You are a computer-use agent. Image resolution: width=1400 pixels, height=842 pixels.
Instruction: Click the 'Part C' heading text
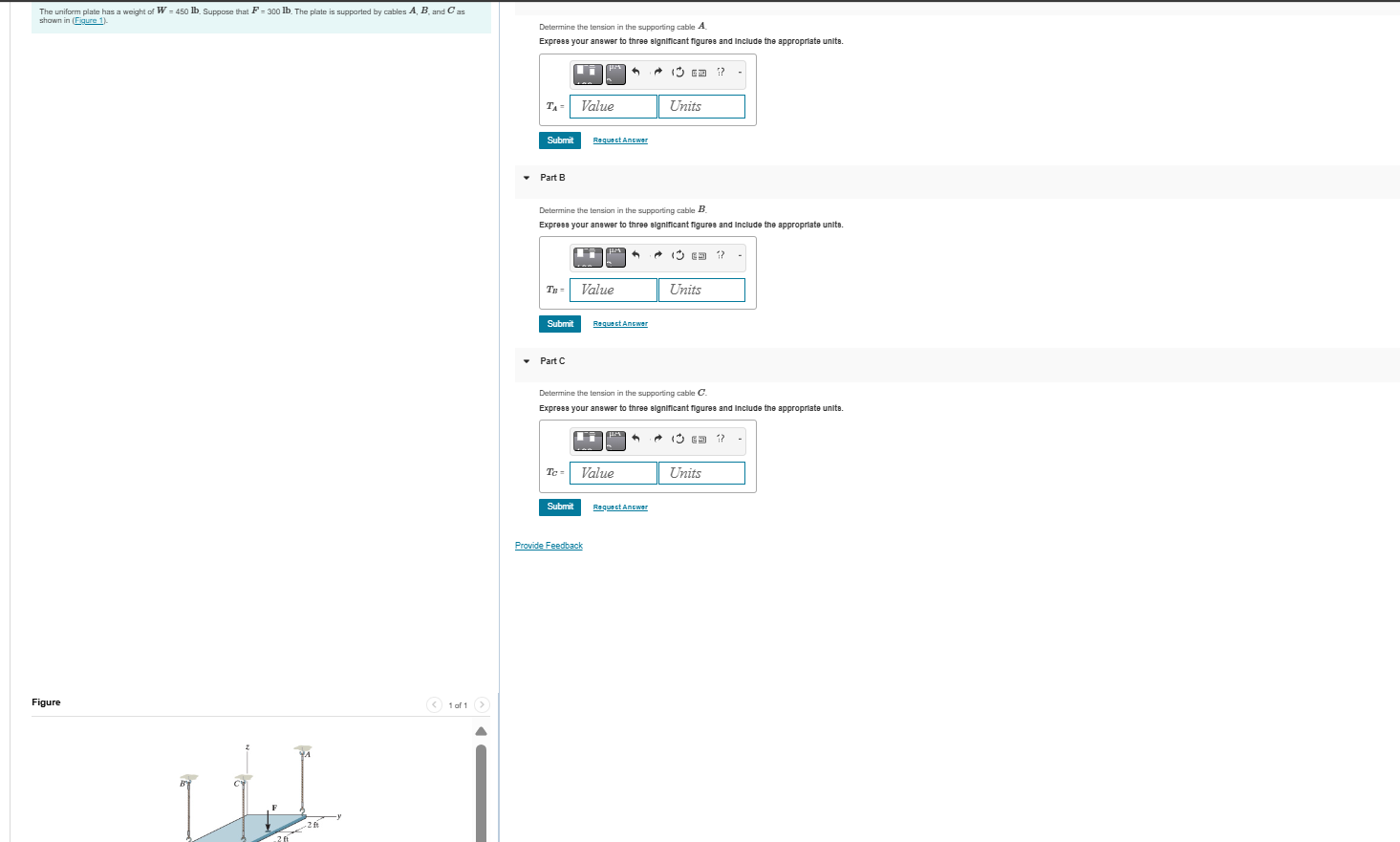click(552, 361)
